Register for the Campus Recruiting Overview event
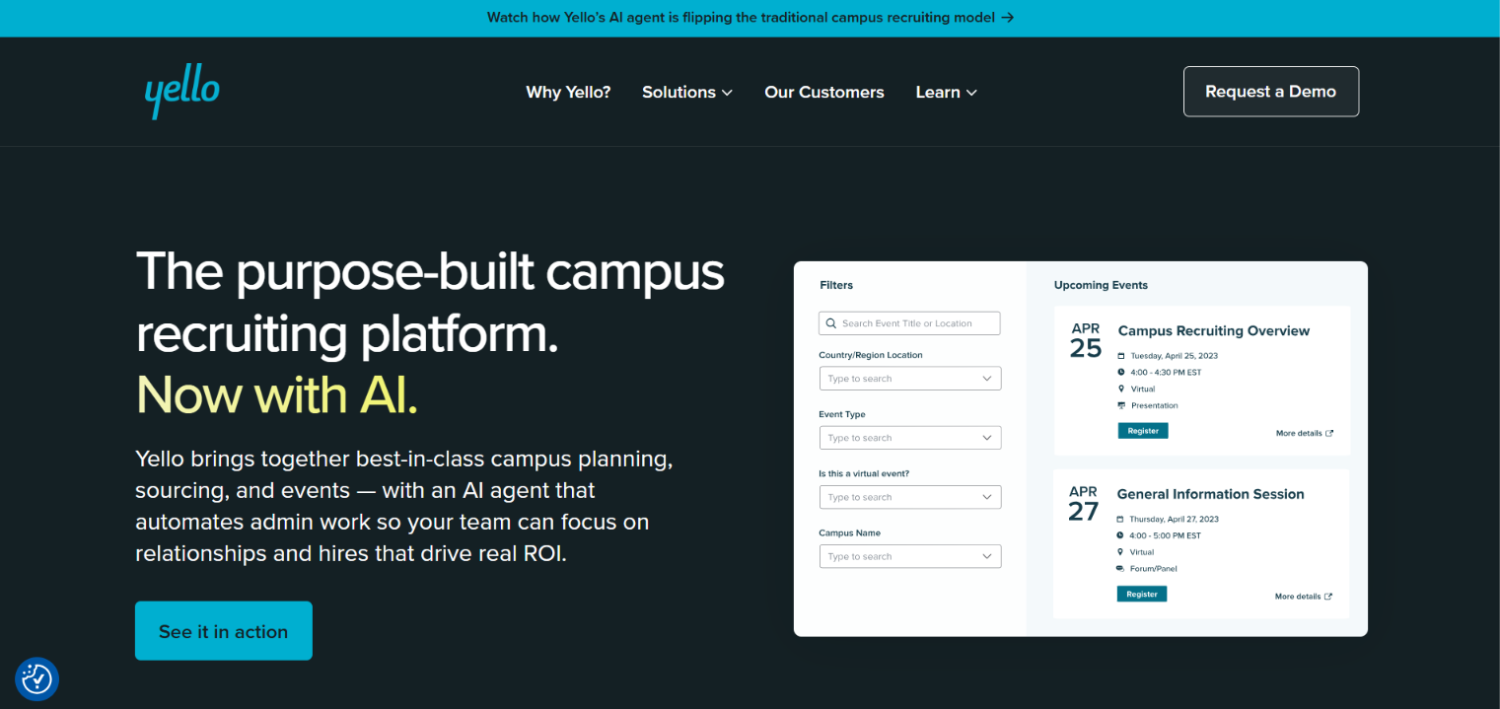 pos(1142,431)
